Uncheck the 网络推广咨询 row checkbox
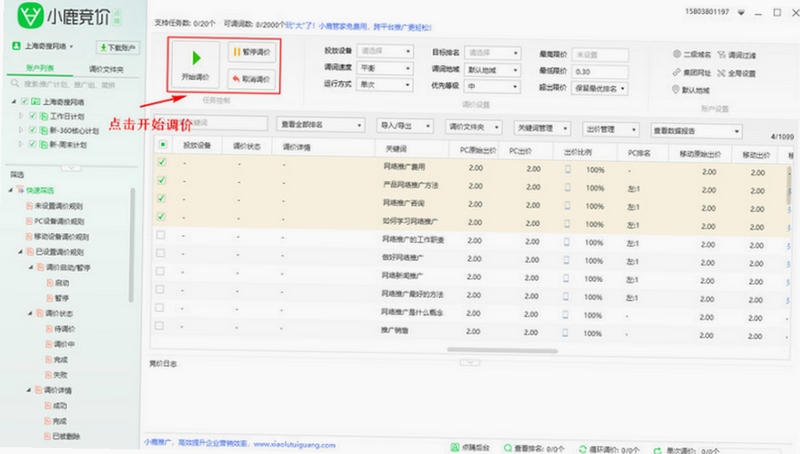The width and height of the screenshot is (800, 454). point(161,198)
